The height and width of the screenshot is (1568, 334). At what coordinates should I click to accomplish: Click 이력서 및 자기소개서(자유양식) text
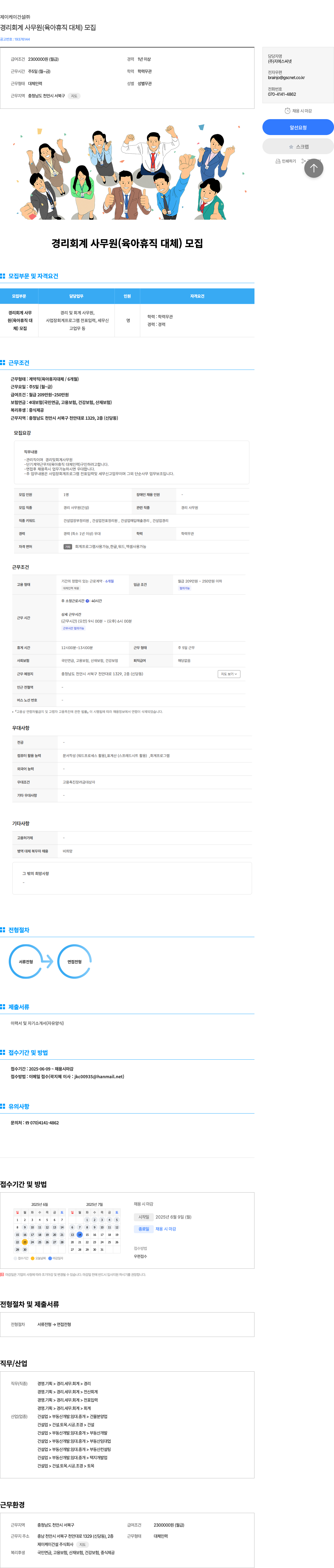(37, 1023)
